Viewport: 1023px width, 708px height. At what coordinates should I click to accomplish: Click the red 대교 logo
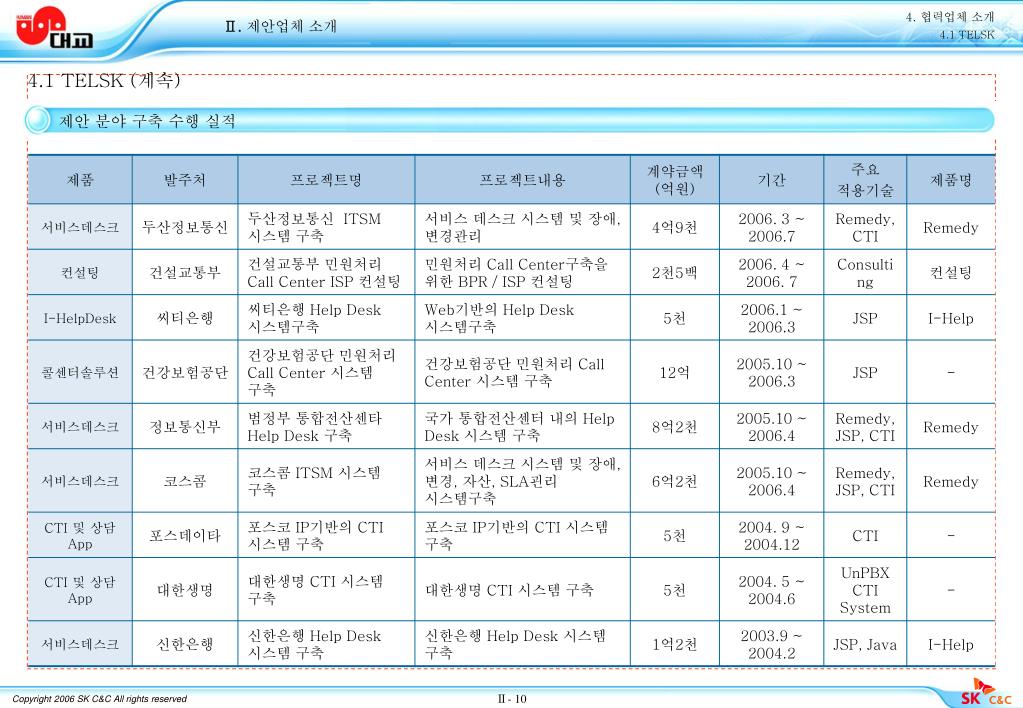pos(55,27)
